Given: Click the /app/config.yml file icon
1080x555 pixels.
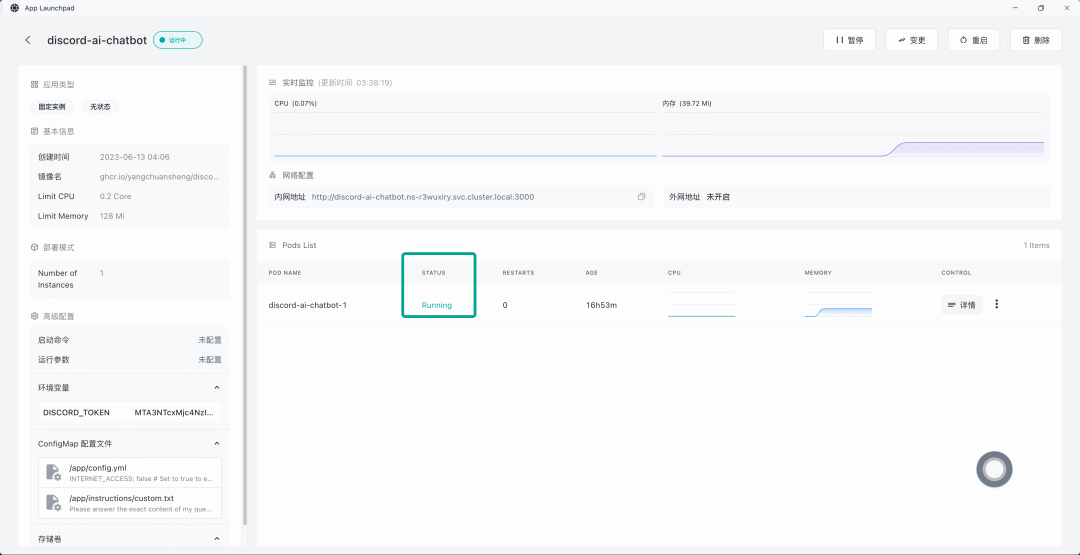Looking at the screenshot, I should tap(54, 472).
